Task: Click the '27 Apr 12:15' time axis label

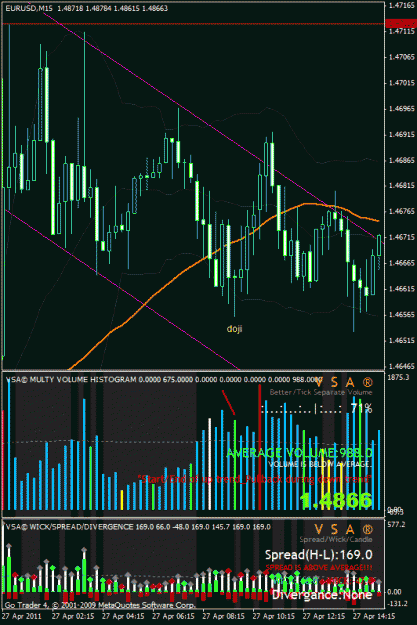Action: (324, 616)
